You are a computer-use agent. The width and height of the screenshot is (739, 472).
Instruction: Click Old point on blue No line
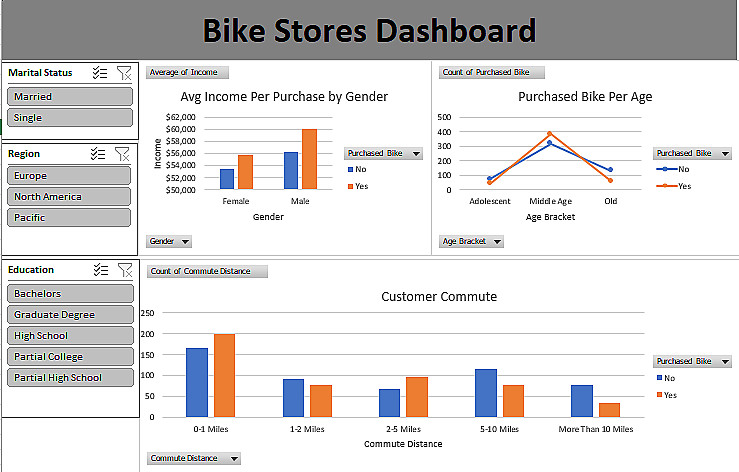point(610,170)
